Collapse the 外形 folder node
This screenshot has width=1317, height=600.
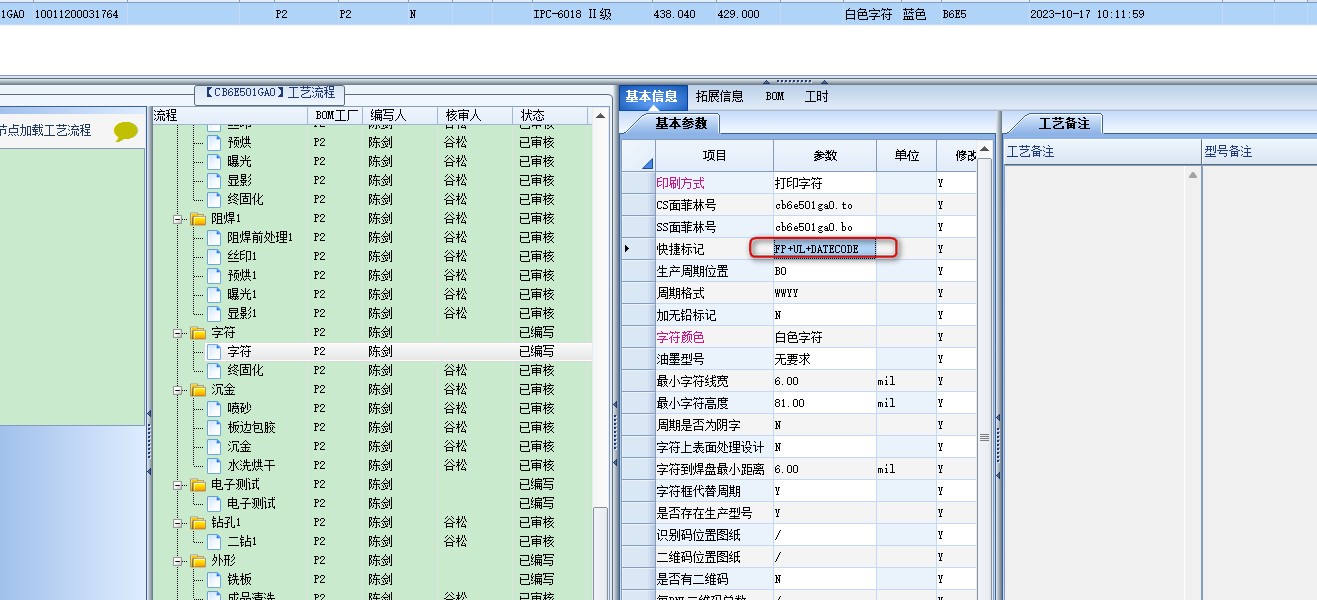[x=179, y=560]
